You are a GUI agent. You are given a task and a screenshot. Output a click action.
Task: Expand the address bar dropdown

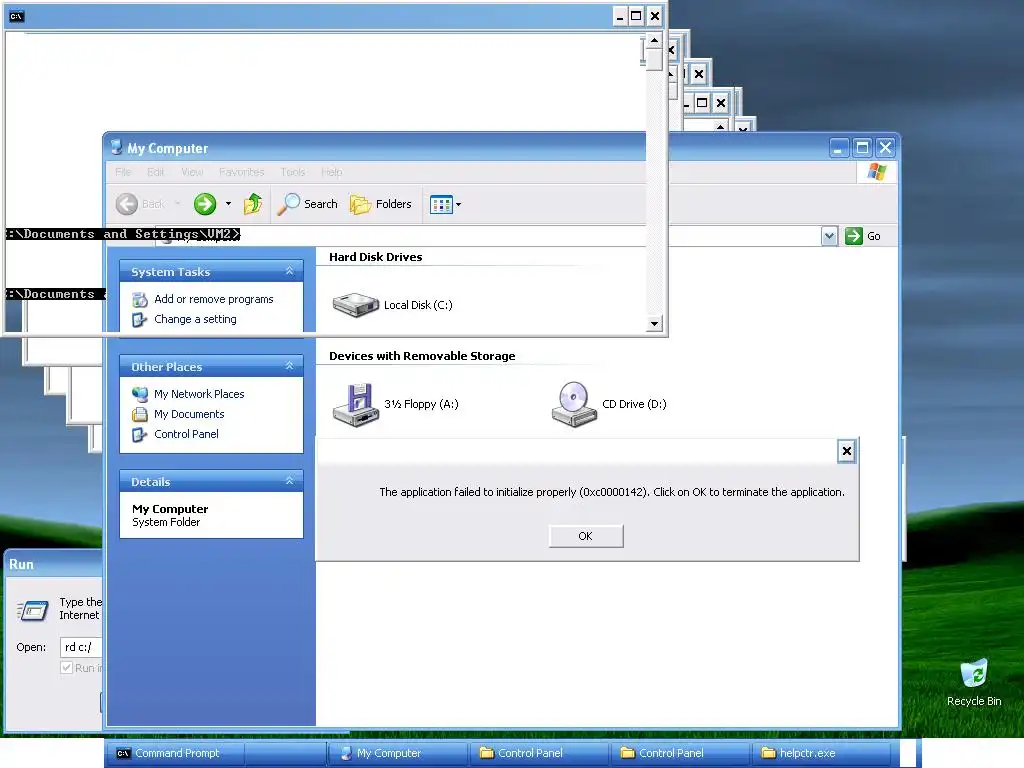click(829, 236)
